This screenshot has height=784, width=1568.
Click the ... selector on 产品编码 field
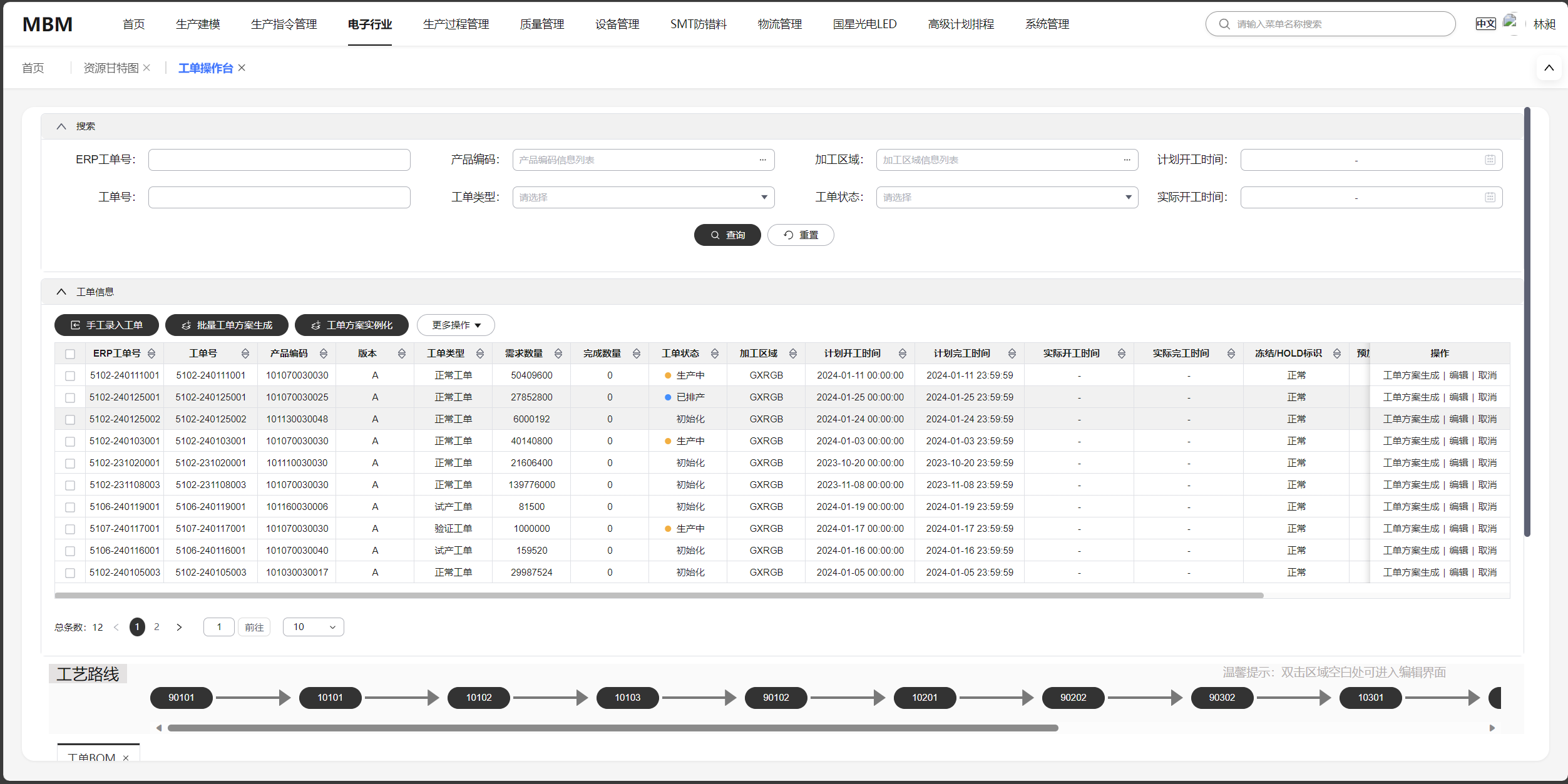[763, 160]
